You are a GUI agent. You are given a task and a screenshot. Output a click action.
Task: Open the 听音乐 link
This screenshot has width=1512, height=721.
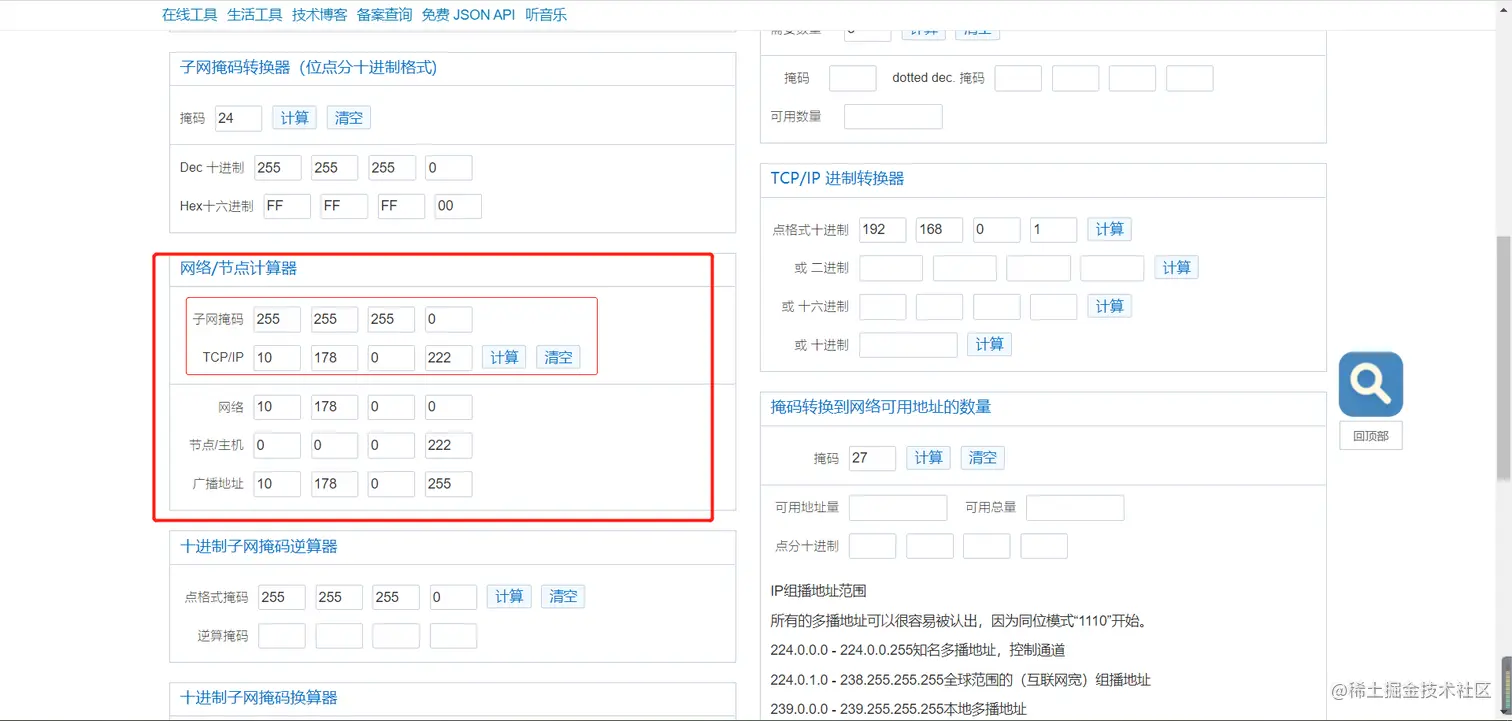tap(546, 15)
